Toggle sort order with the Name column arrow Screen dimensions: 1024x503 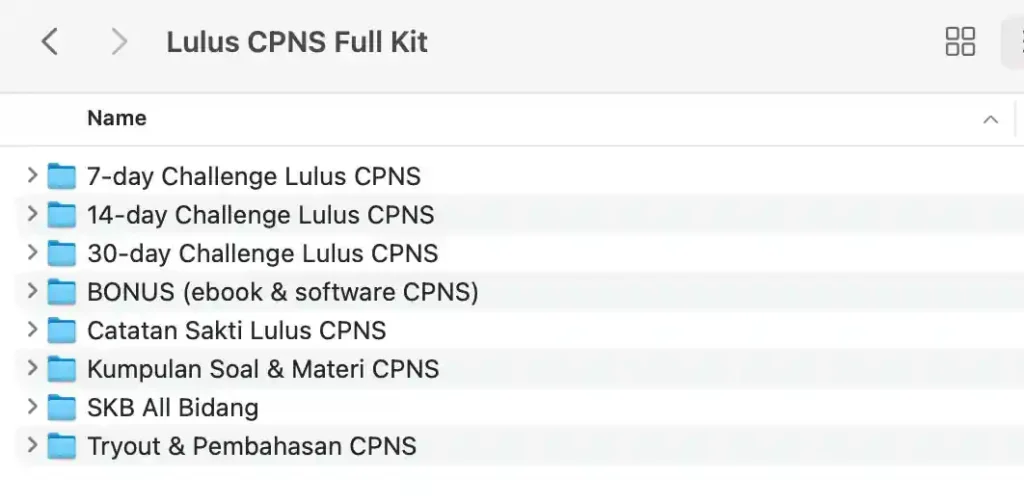(991, 120)
